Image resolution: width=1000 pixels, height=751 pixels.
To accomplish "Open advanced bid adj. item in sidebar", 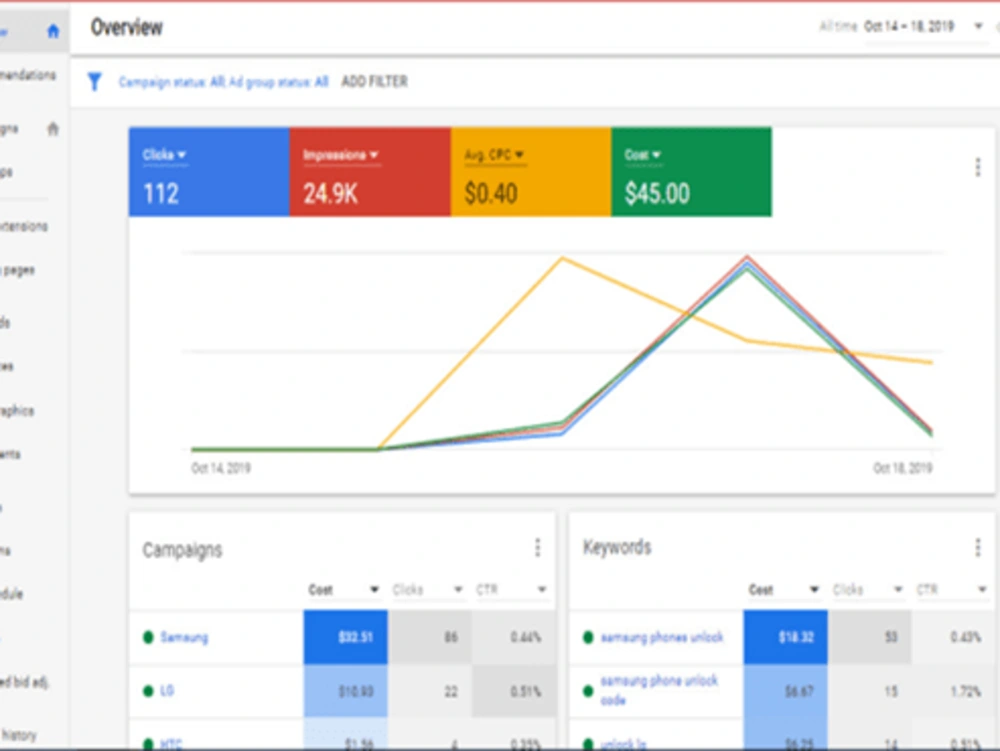I will 25,682.
